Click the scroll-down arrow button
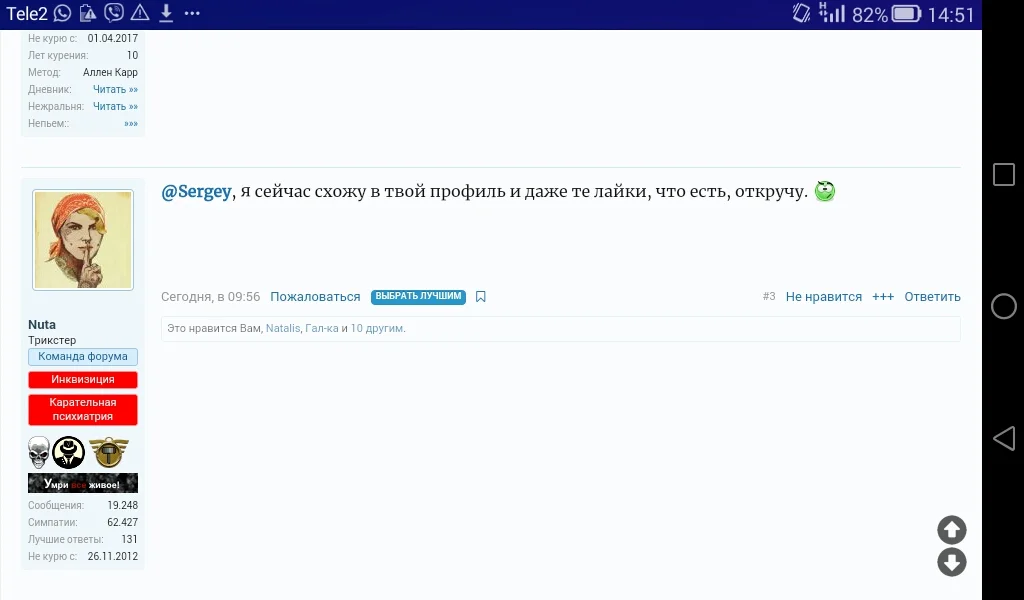Image resolution: width=1024 pixels, height=600 pixels. click(951, 563)
